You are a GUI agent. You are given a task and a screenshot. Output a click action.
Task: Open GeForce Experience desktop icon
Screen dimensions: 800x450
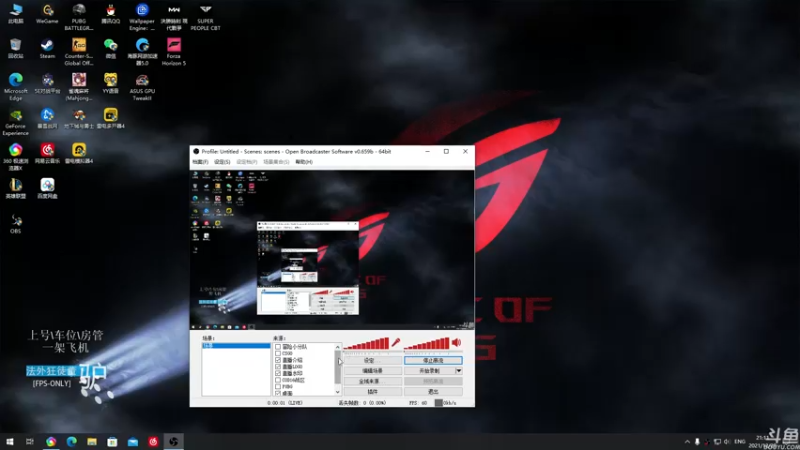tap(15, 122)
